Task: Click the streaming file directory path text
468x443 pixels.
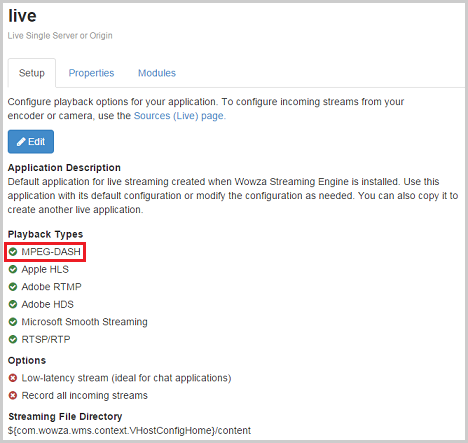Action: (x=129, y=431)
